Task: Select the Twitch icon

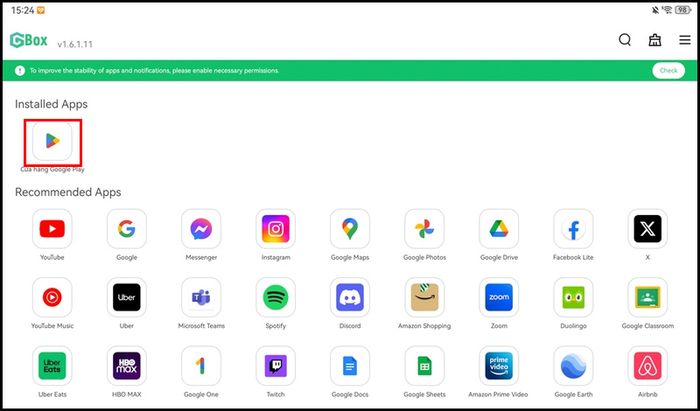Action: pos(275,366)
